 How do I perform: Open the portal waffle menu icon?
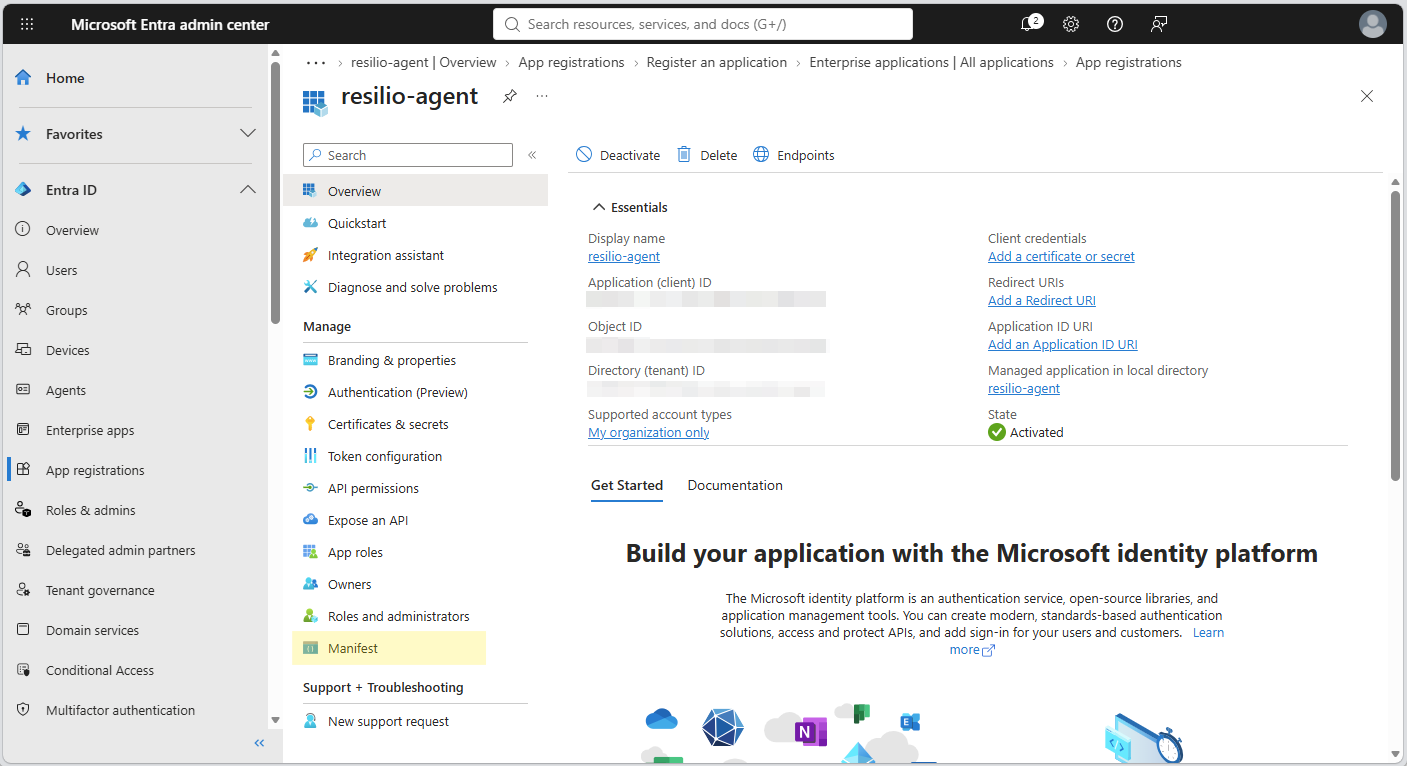(x=27, y=24)
